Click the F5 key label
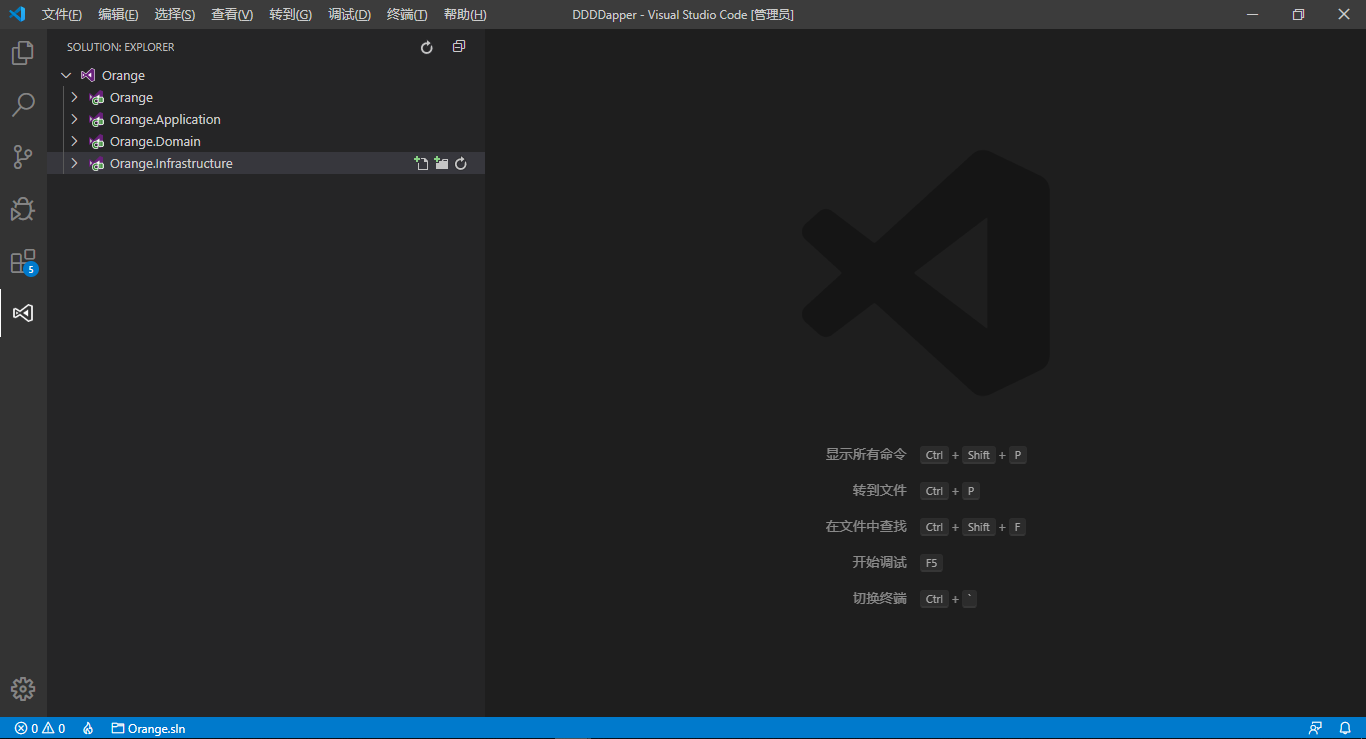This screenshot has height=739, width=1366. click(931, 563)
